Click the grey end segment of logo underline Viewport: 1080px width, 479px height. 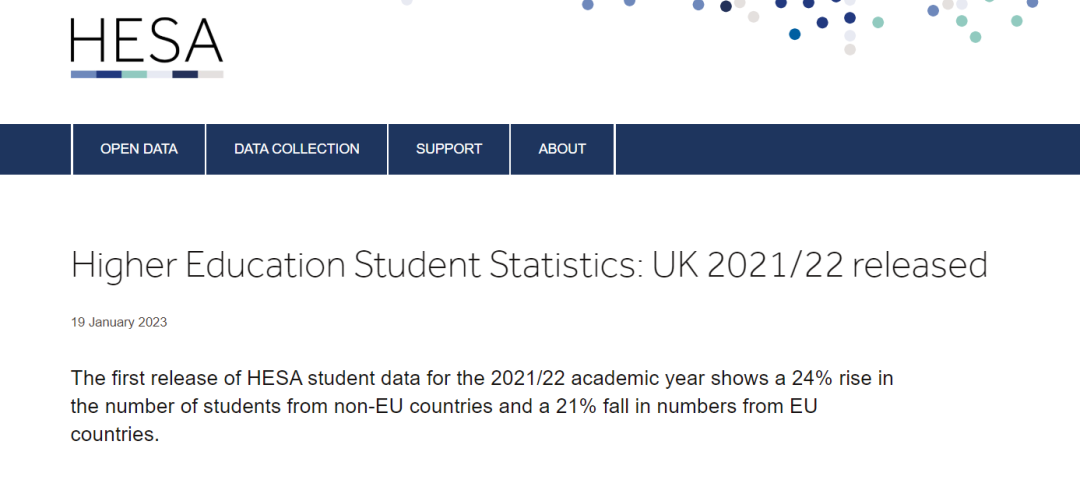[211, 74]
